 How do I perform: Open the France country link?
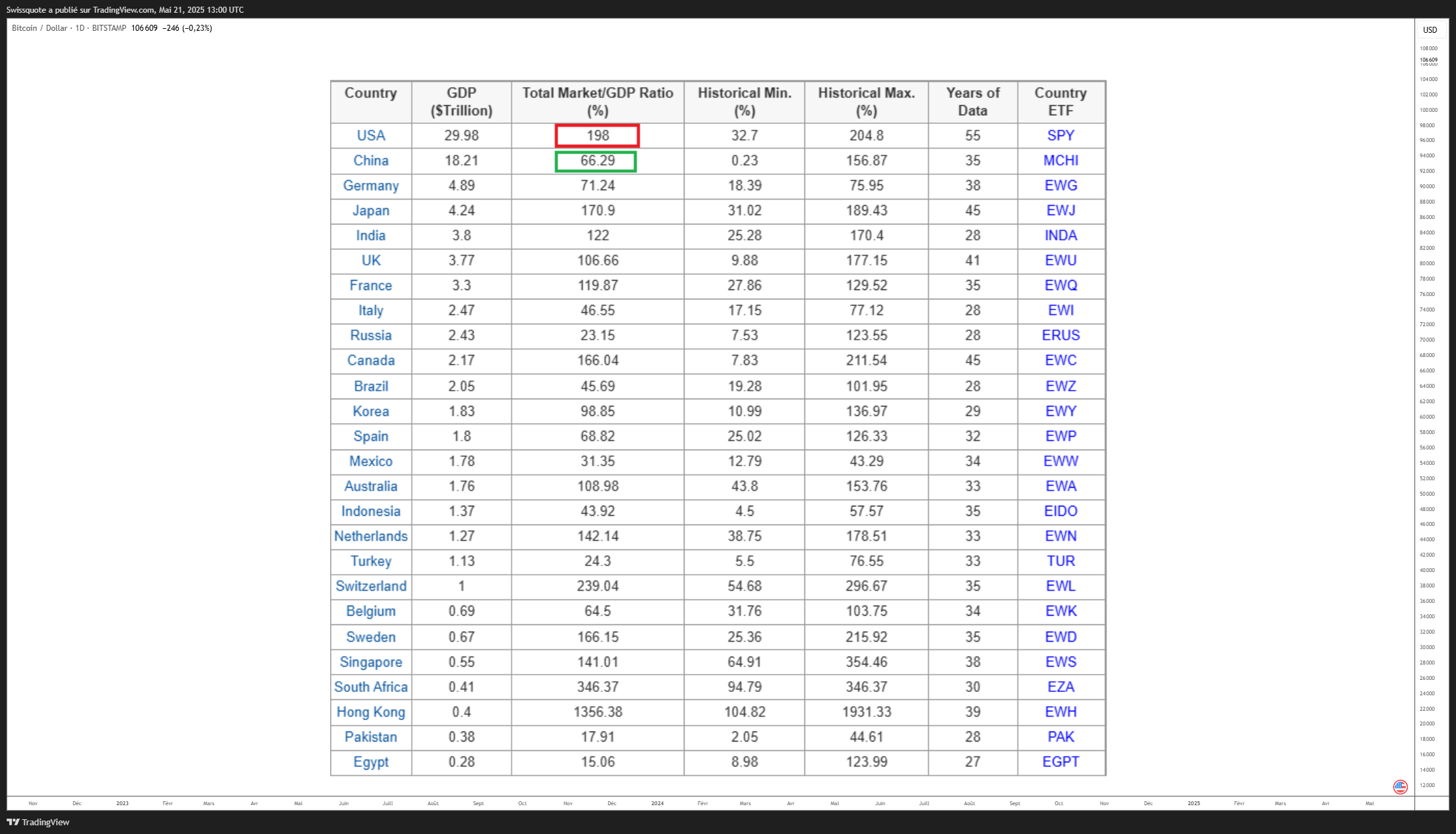(371, 285)
